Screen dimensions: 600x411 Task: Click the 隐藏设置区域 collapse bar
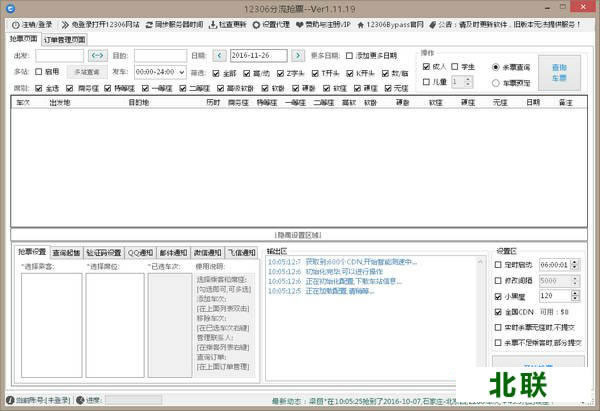(x=300, y=234)
